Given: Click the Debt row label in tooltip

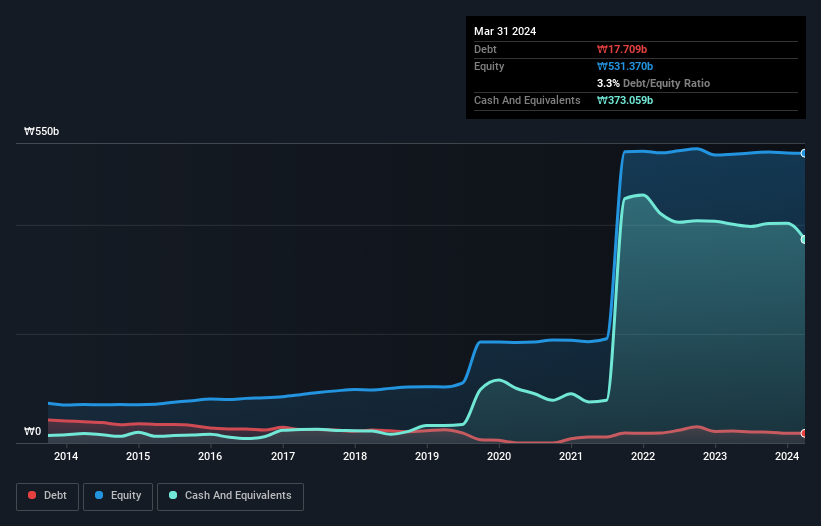Looking at the screenshot, I should coord(485,49).
